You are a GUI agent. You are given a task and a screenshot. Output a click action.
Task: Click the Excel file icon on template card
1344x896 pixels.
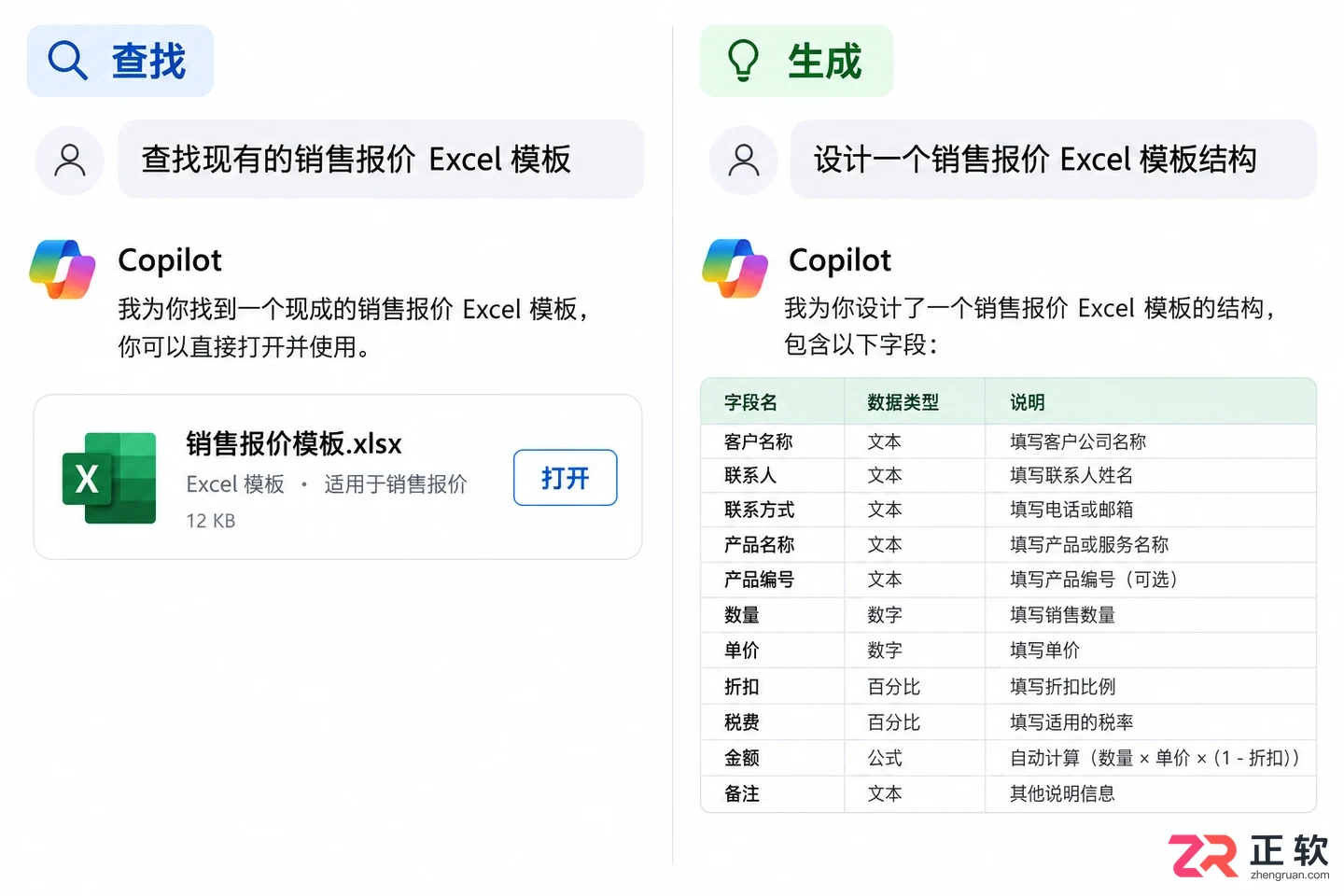109,478
